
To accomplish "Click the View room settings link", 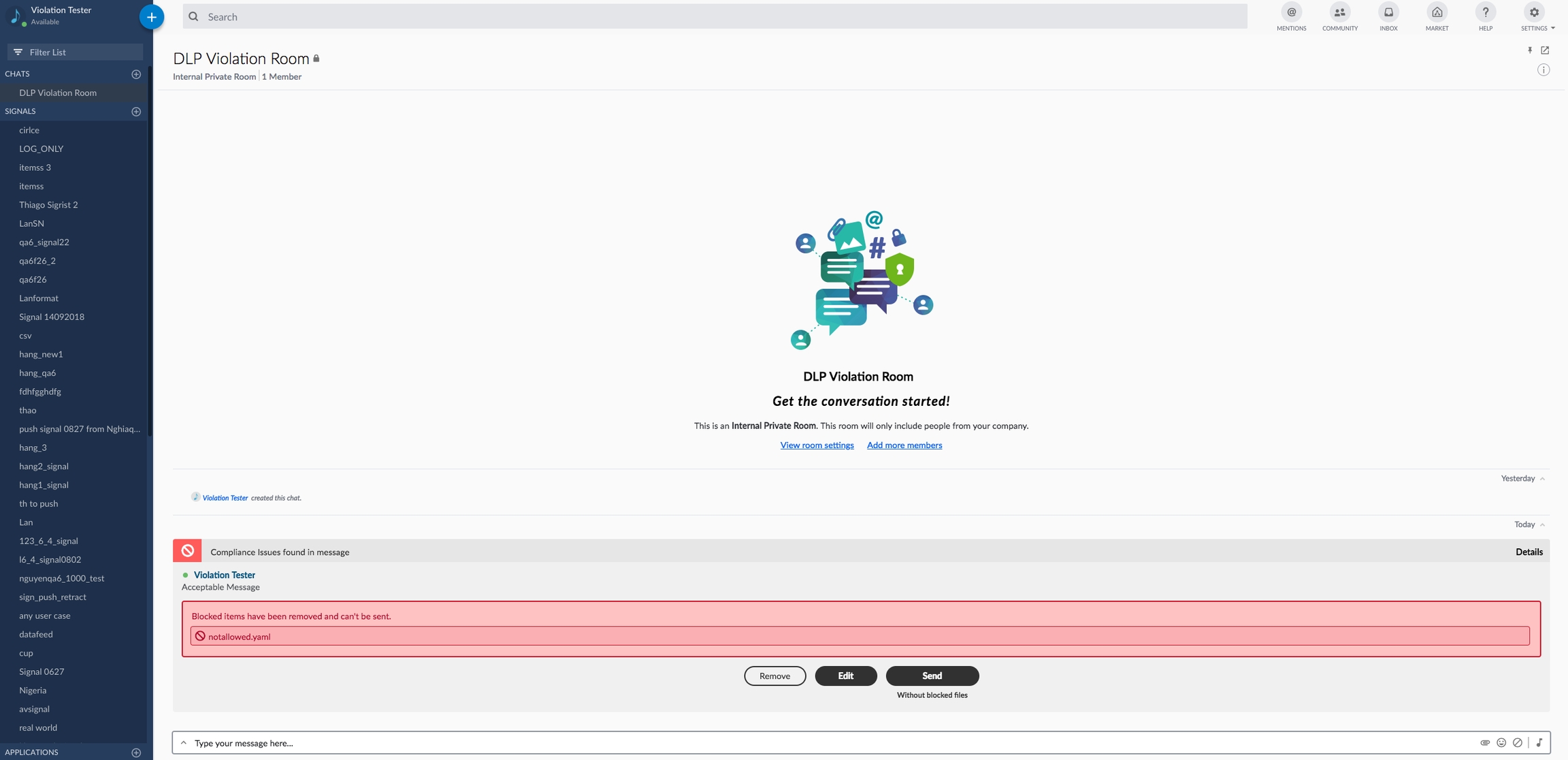I will tap(817, 445).
